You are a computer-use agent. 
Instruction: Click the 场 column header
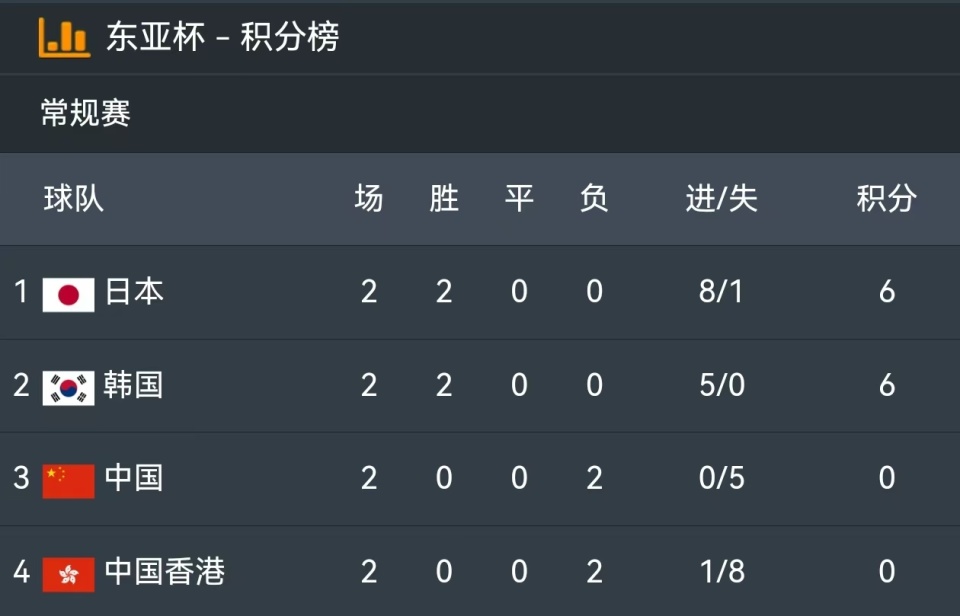369,198
